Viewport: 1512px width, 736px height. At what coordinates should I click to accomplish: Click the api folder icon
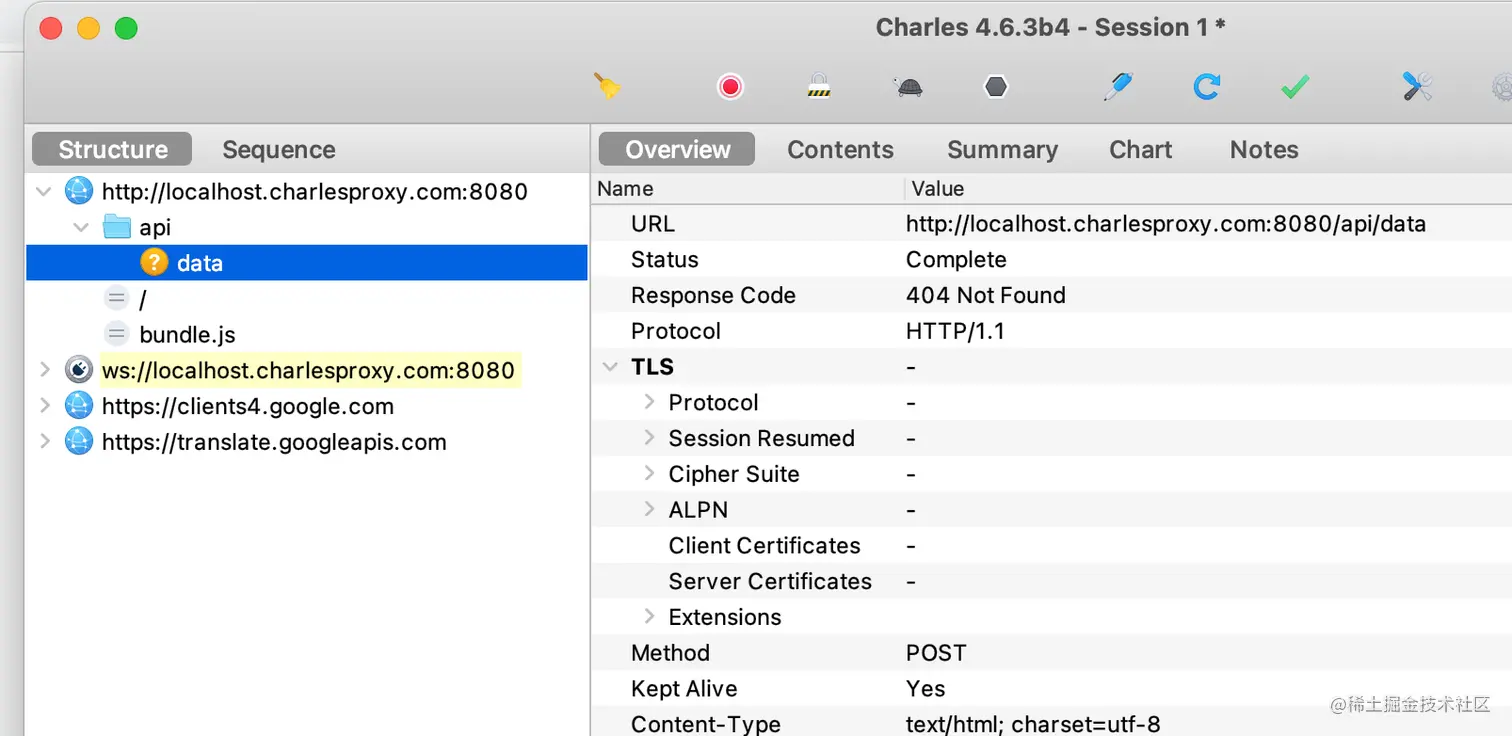click(117, 227)
